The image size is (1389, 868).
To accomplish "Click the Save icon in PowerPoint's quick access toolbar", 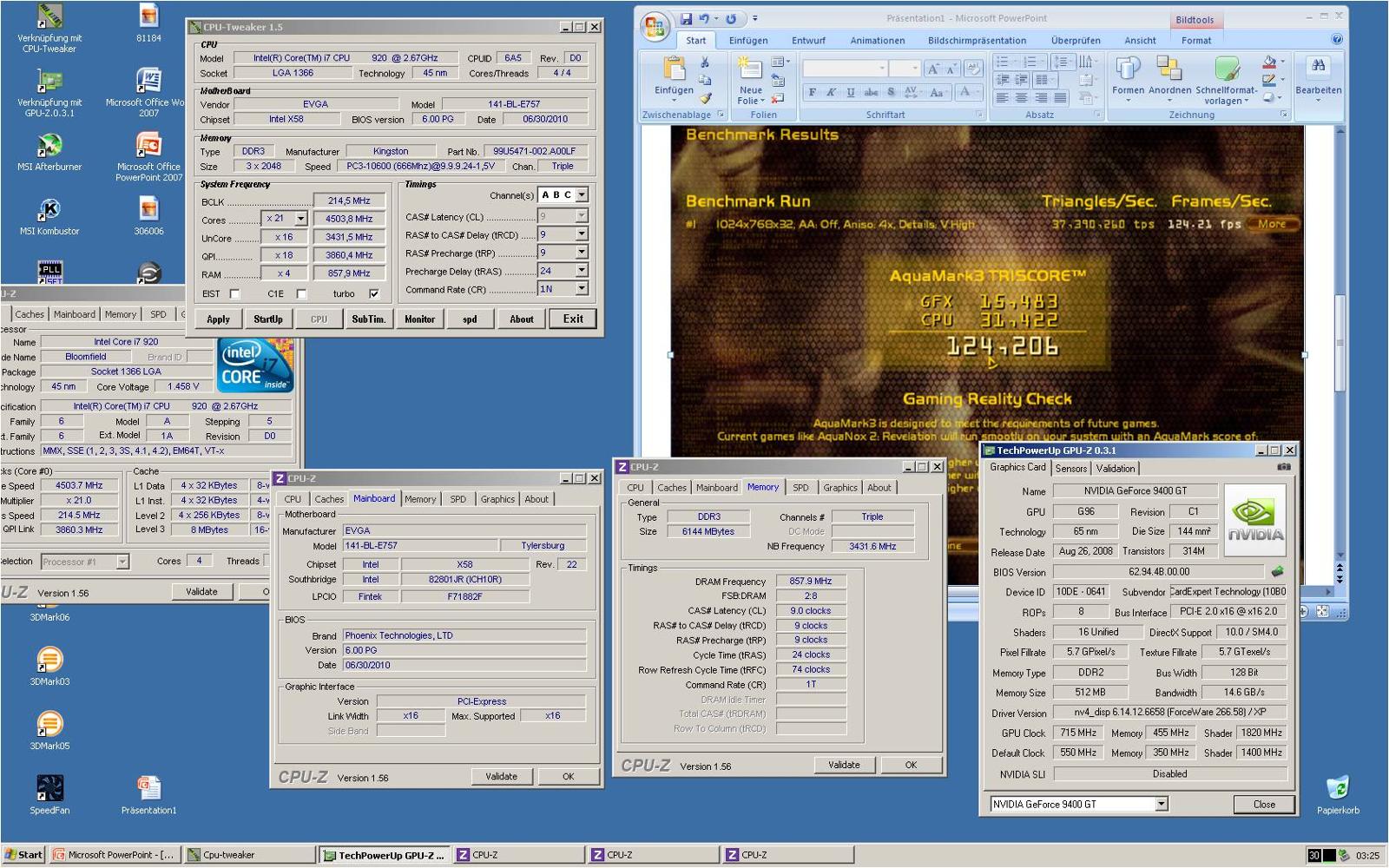I will [x=686, y=18].
